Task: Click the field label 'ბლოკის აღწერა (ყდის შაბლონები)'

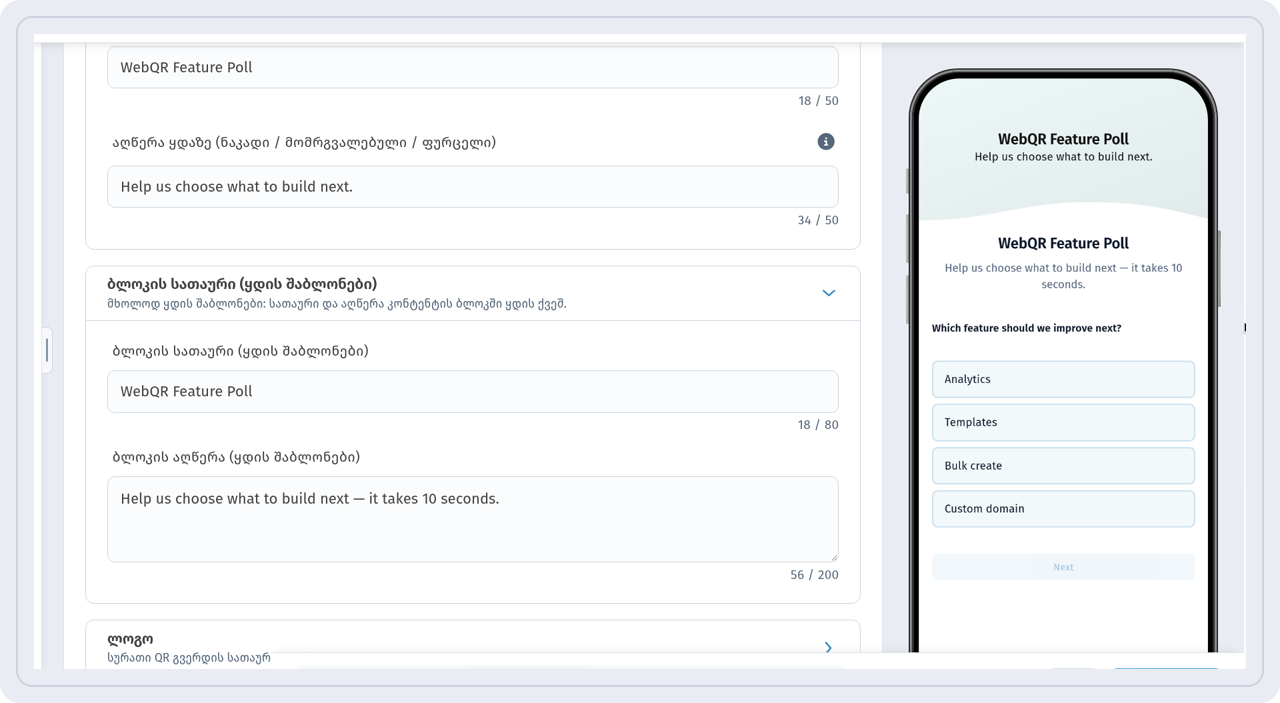Action: point(236,457)
